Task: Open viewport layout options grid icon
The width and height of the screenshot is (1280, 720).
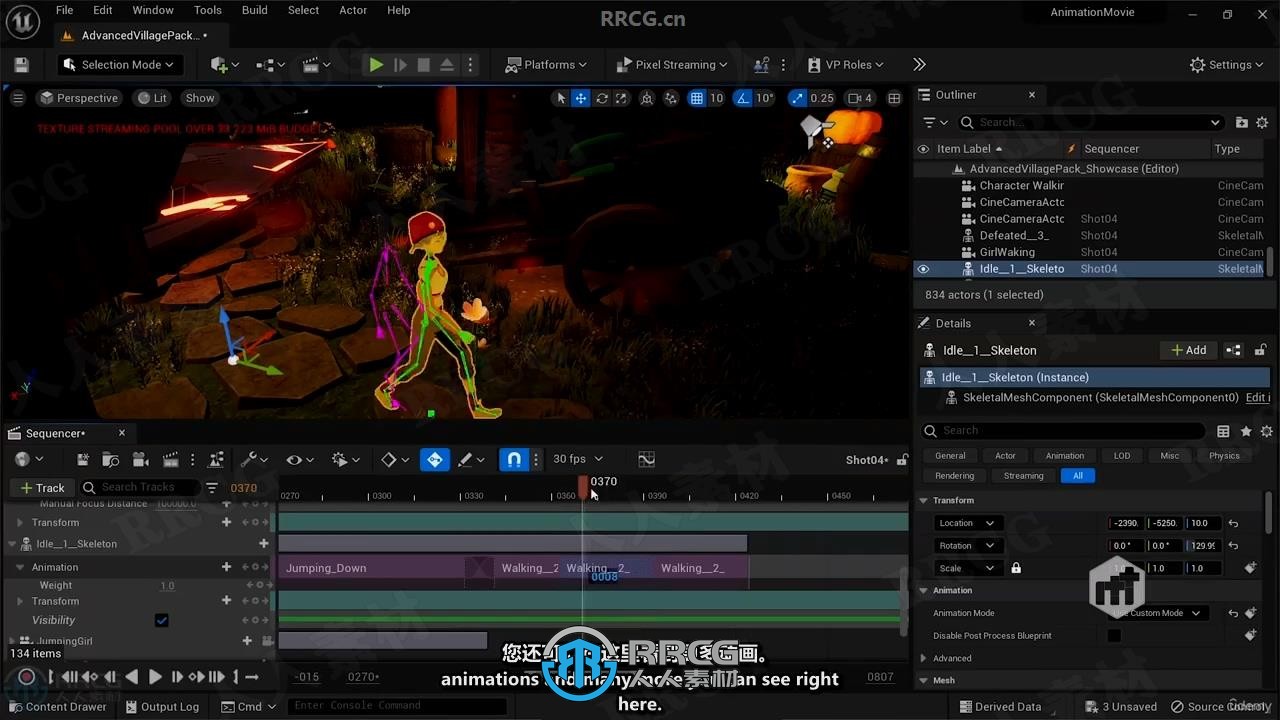Action: (x=895, y=98)
